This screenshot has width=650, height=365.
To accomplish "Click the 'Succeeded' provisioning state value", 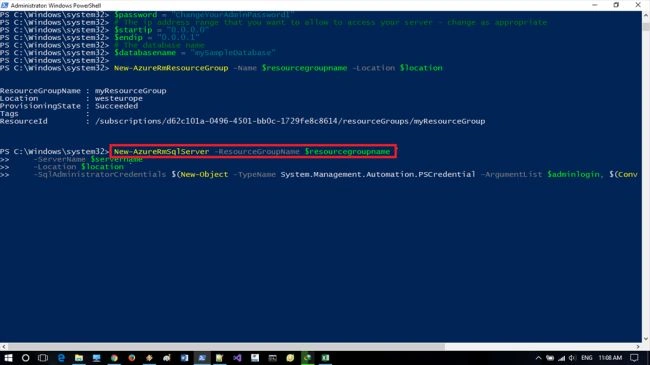I will 116,106.
